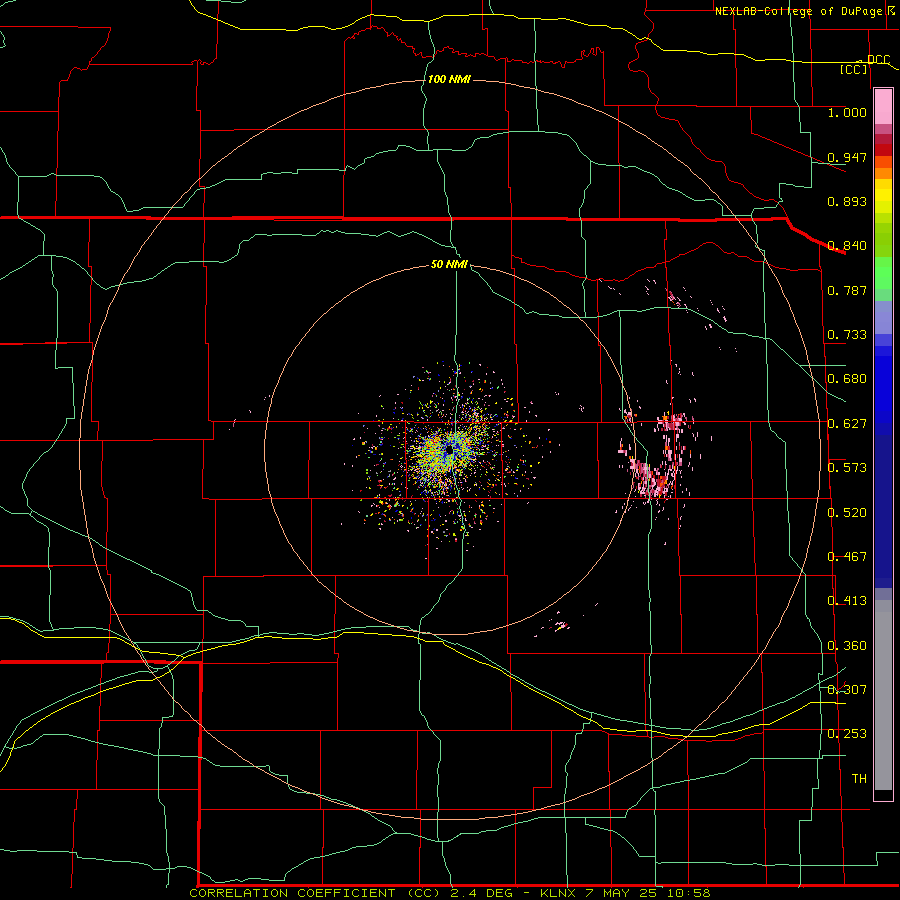This screenshot has height=900, width=900.
Task: Click the 0.947 legend value
Action: [x=847, y=157]
